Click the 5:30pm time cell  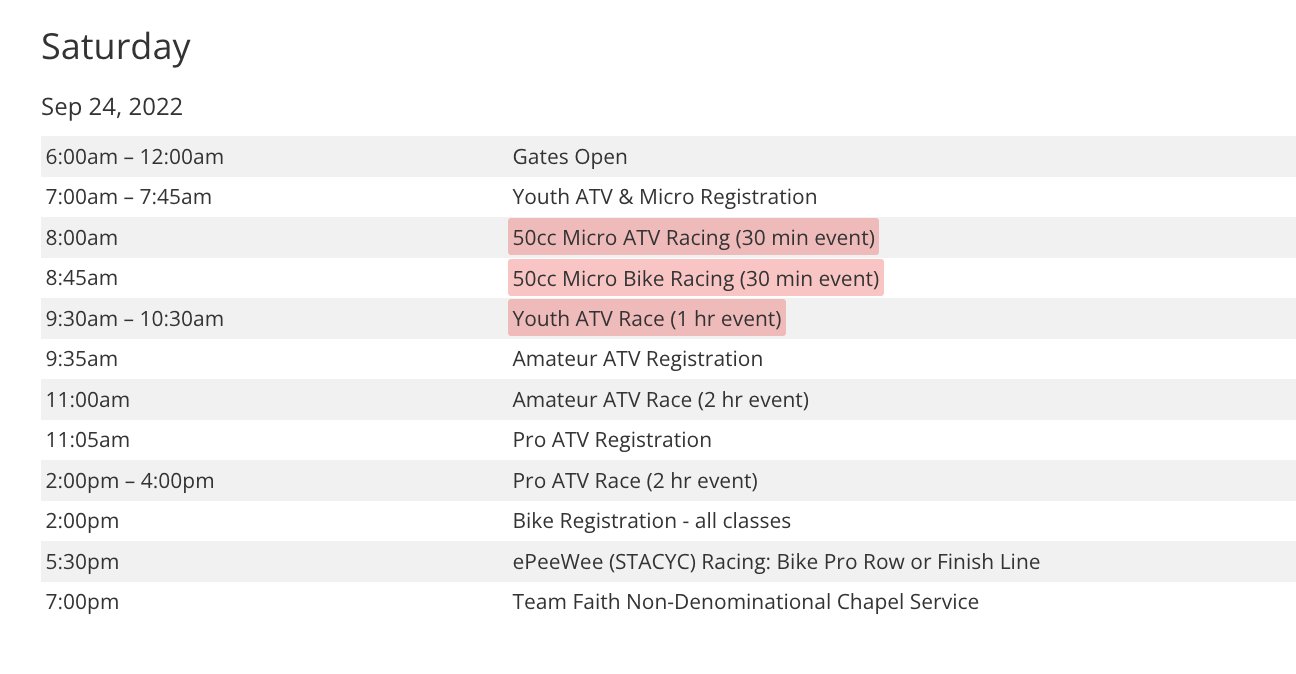(x=82, y=562)
